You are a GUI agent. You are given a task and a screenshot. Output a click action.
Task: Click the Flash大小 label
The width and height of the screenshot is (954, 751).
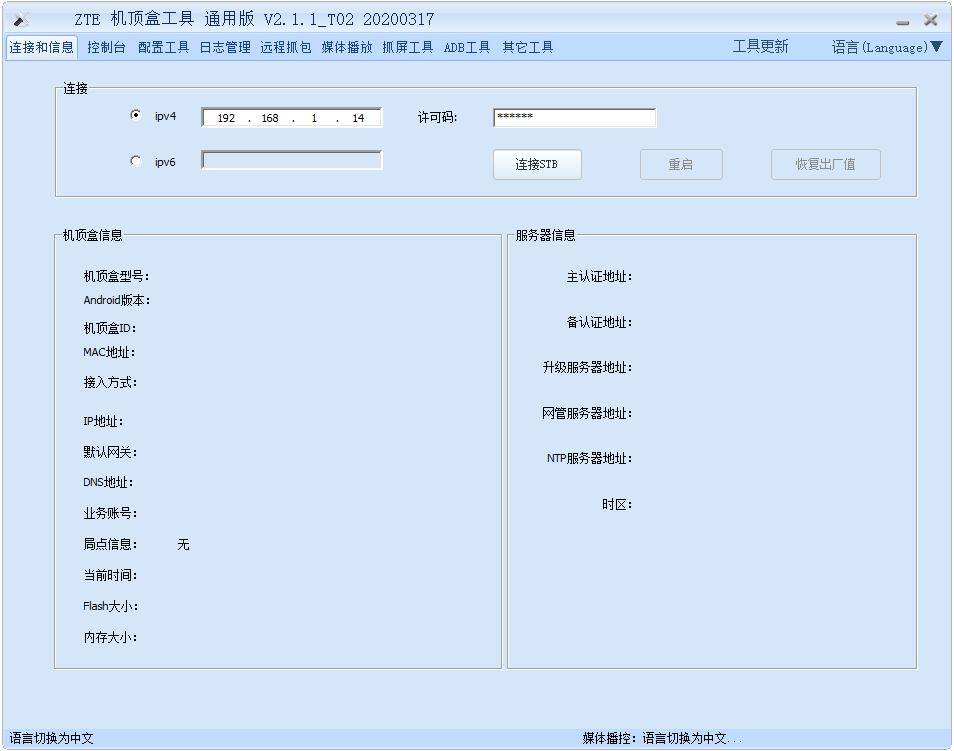coord(111,606)
